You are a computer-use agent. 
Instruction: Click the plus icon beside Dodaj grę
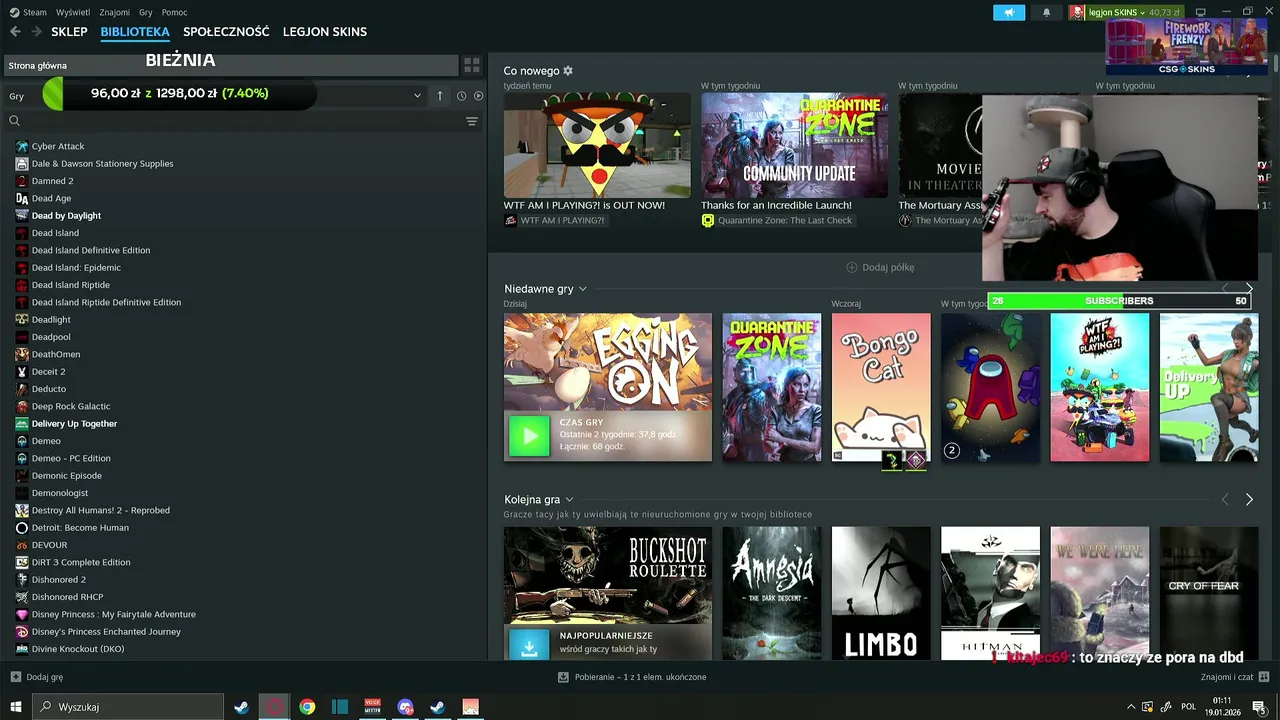click(15, 677)
